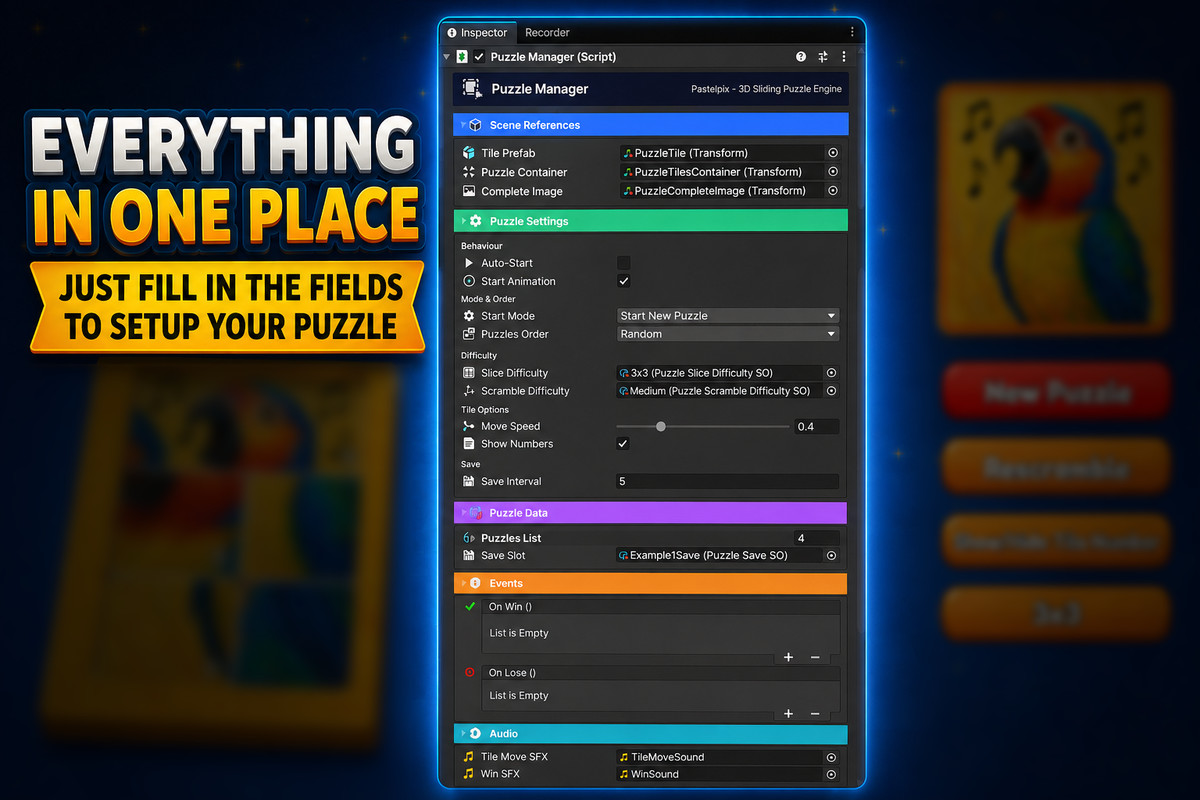1200x800 pixels.
Task: Open object picker for Tile Prefab
Action: 832,153
